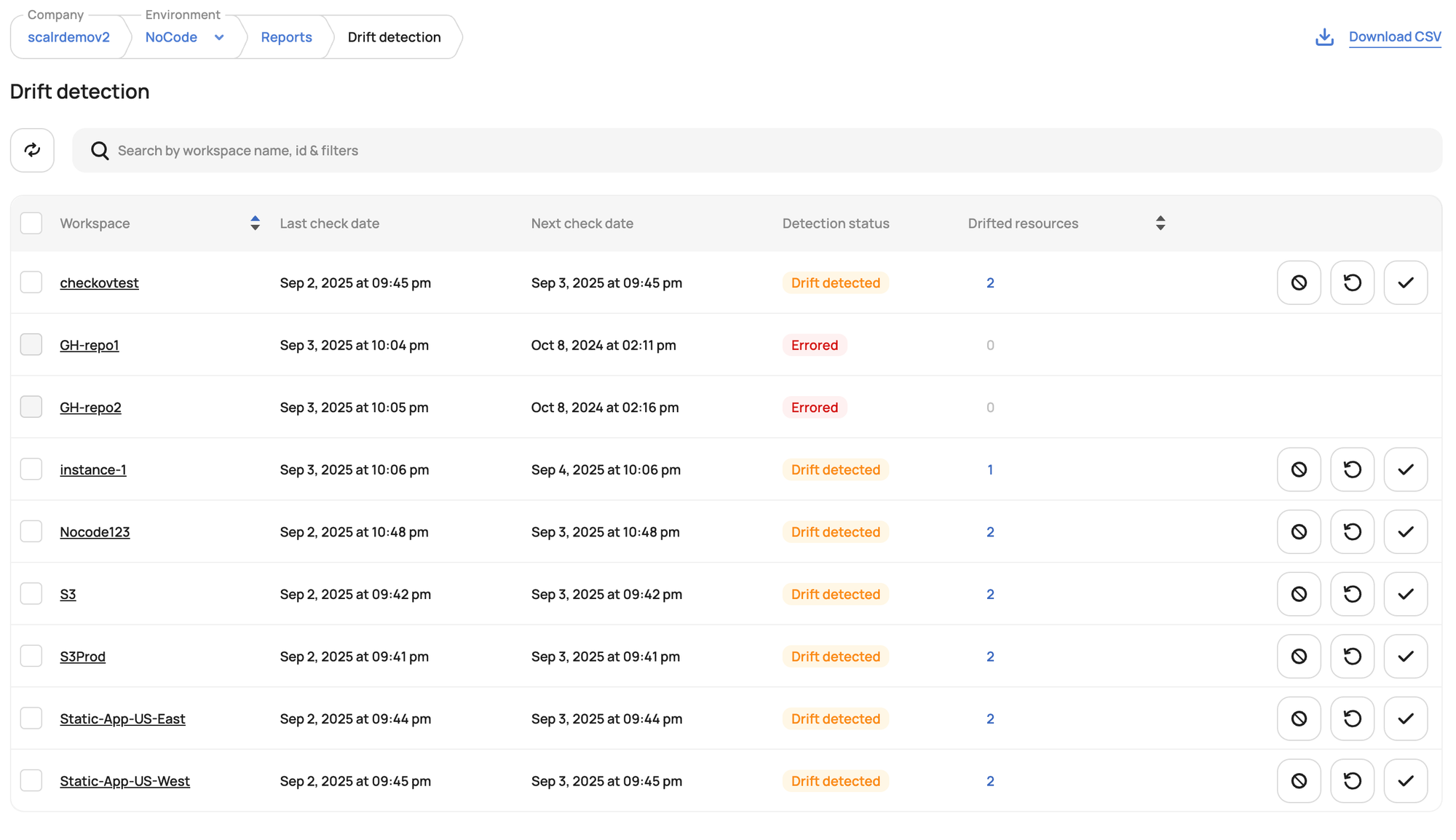The image size is (1456, 840).
Task: Ignore drift on the S3Prod workspace
Action: point(1299,656)
